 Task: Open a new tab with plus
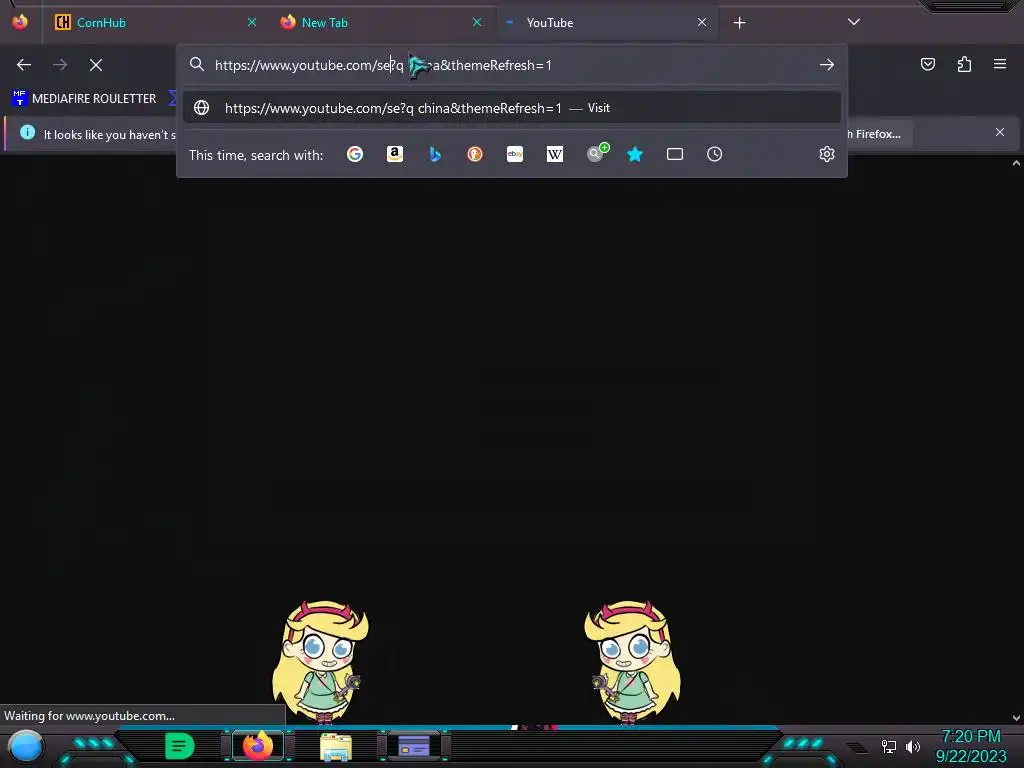coord(739,23)
